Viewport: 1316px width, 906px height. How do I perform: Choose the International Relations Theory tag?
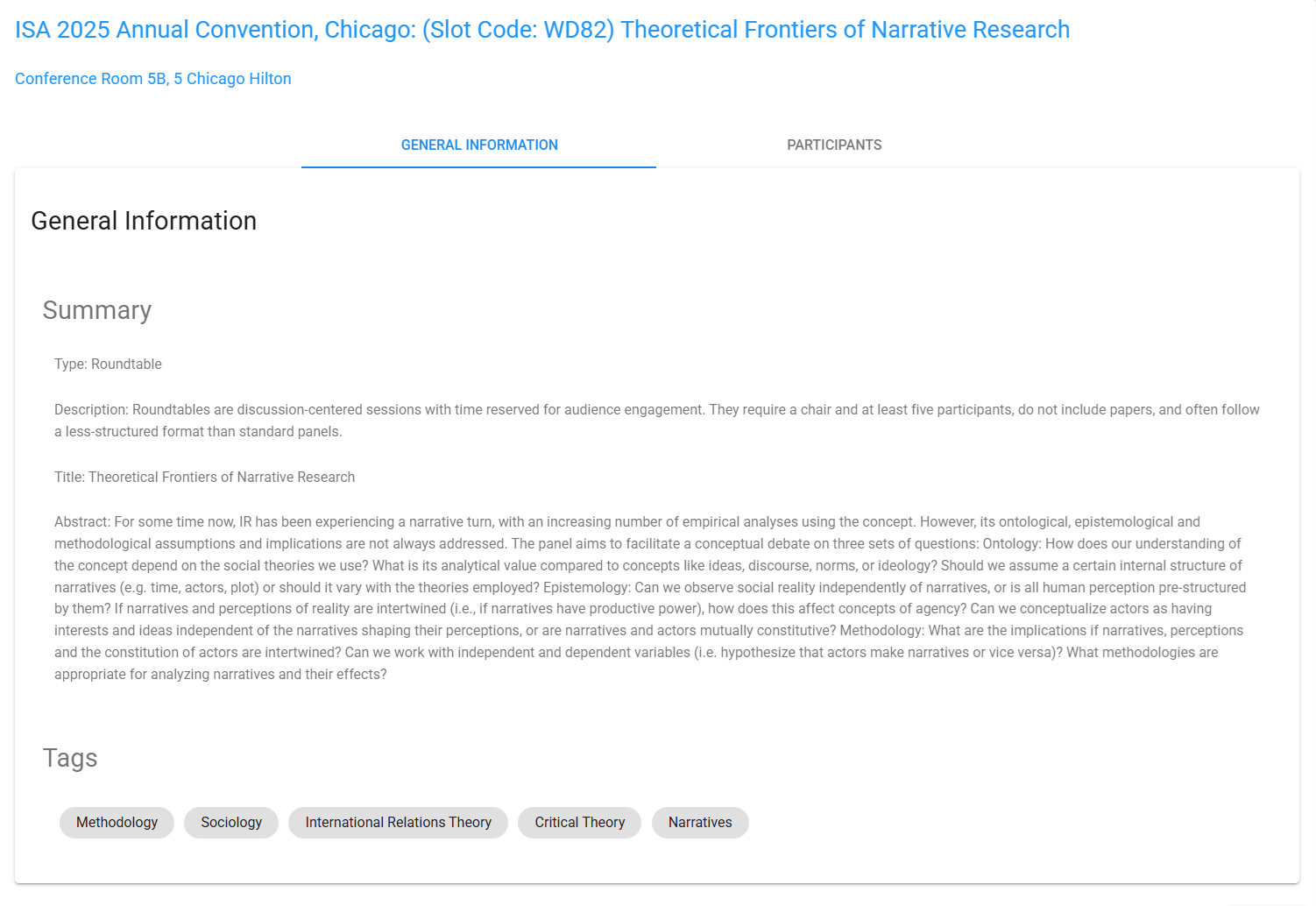(399, 823)
